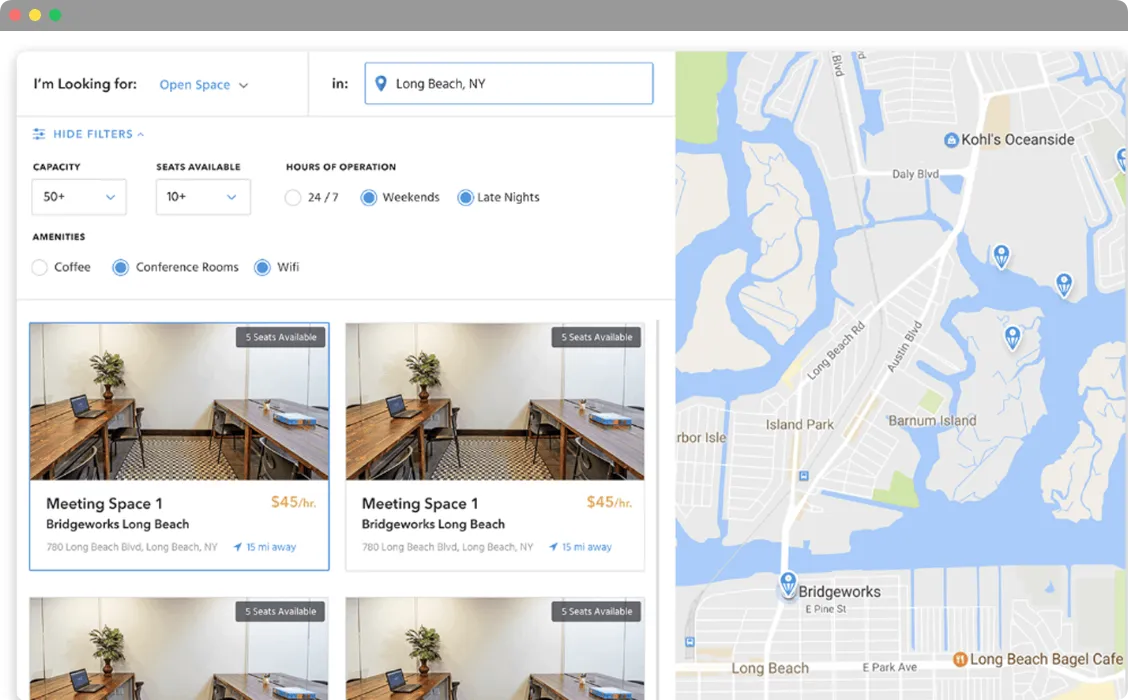
Task: Enable the Coffee amenity filter
Action: [x=40, y=268]
